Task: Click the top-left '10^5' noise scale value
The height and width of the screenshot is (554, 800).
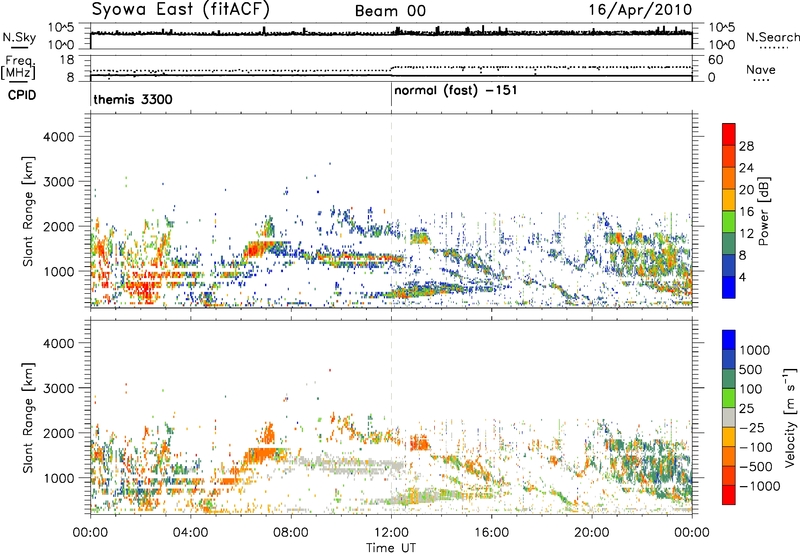Action: pos(61,27)
